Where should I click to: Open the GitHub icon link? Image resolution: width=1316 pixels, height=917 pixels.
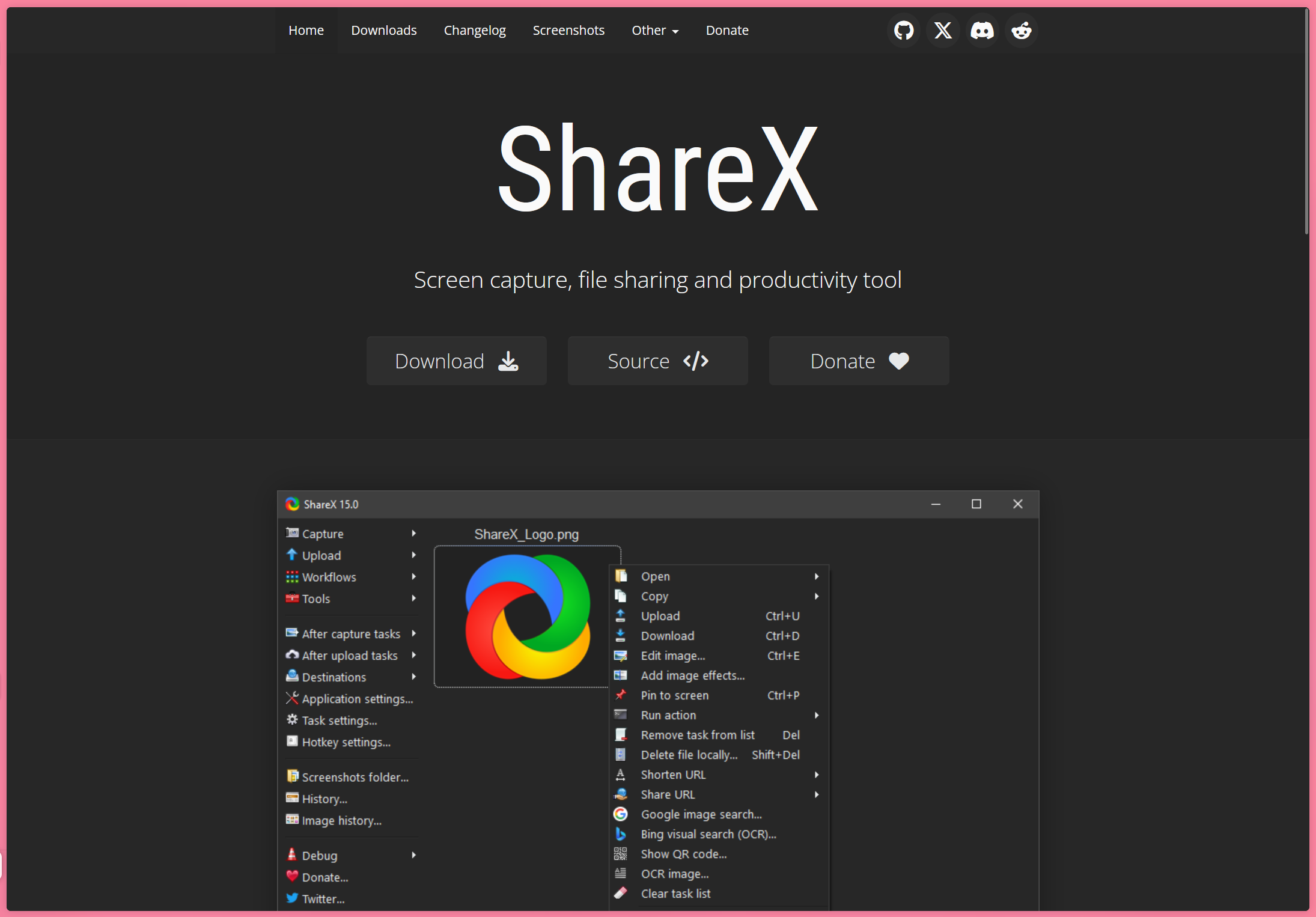tap(903, 30)
